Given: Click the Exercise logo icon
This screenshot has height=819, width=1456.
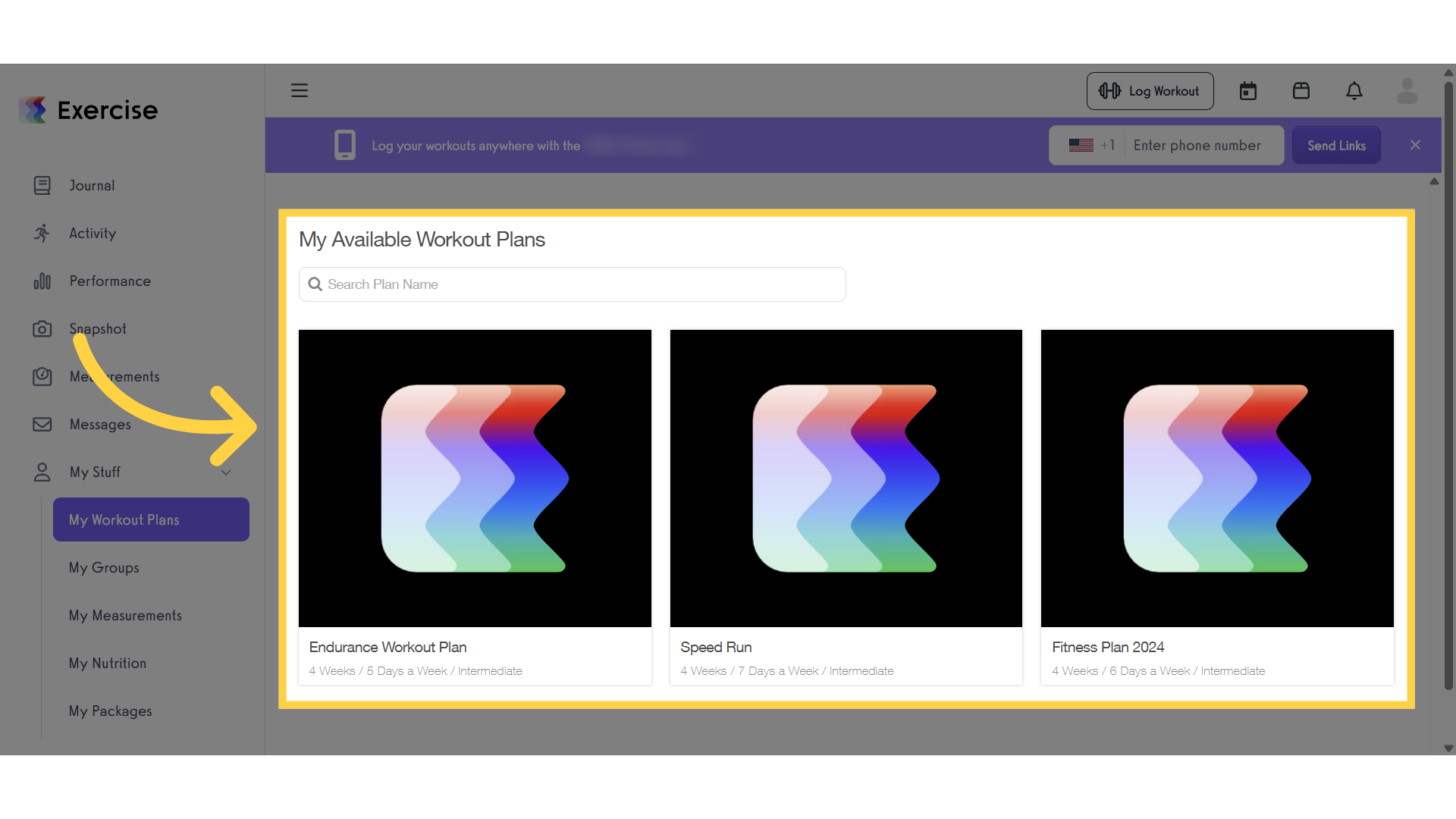Looking at the screenshot, I should pyautogui.click(x=33, y=110).
